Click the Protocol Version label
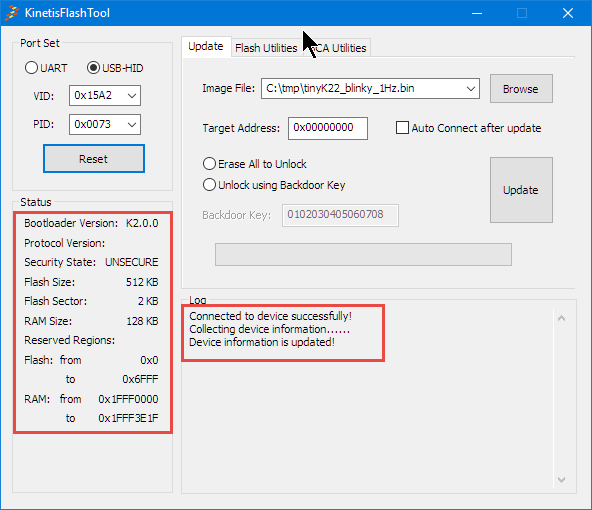The height and width of the screenshot is (510, 592). [65, 243]
